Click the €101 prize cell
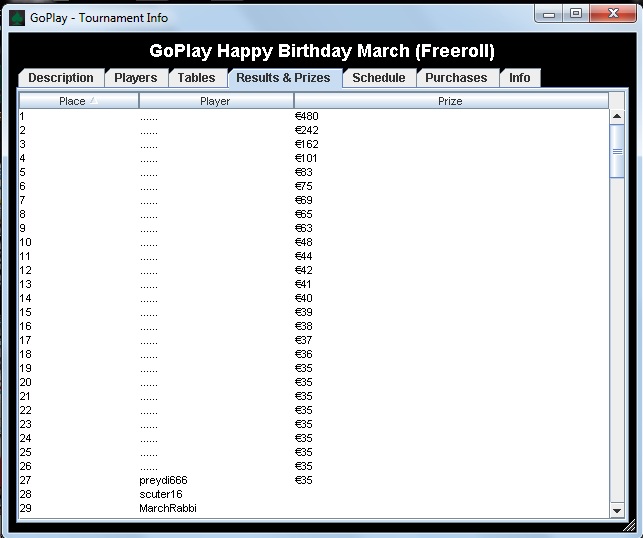The image size is (643, 538). point(306,158)
